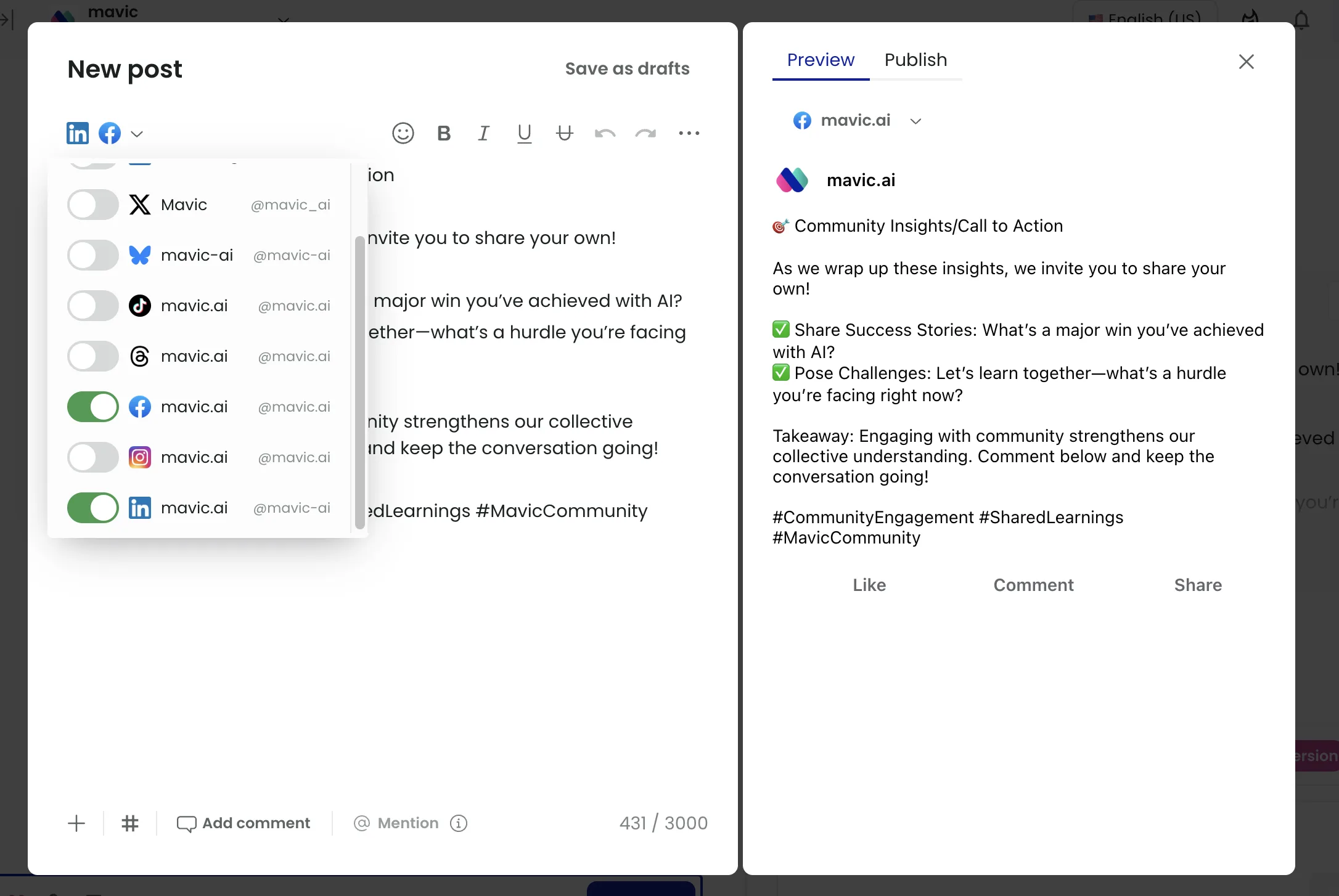Undo the last edit
Viewport: 1339px width, 896px height.
pos(605,133)
